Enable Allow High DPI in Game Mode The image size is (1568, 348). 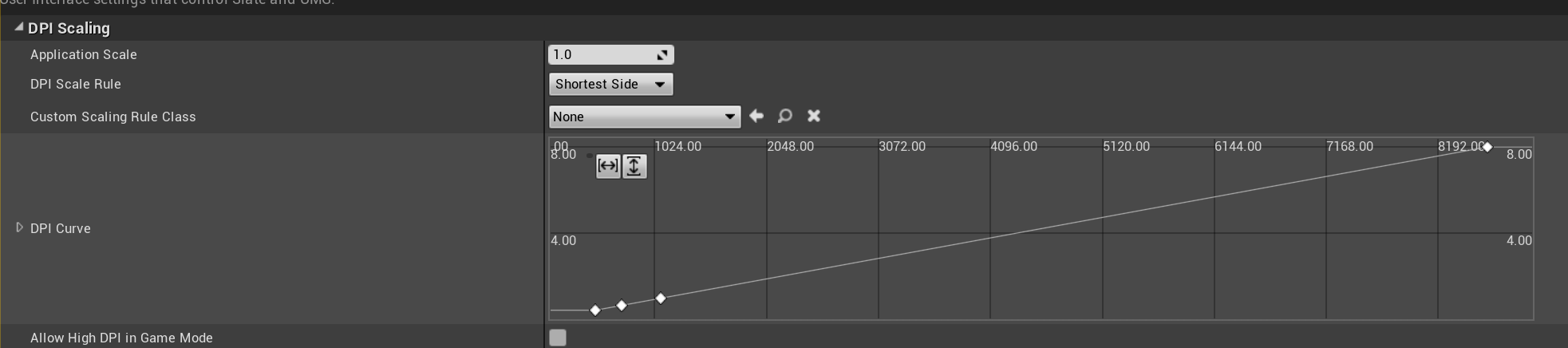(x=558, y=338)
